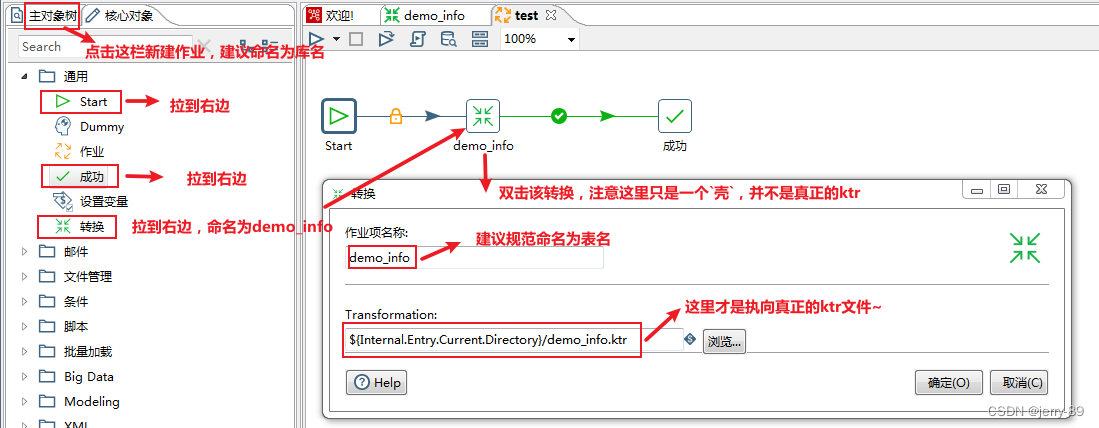Image resolution: width=1099 pixels, height=428 pixels.
Task: Switch to the 核心对象 tab
Action: (x=121, y=15)
